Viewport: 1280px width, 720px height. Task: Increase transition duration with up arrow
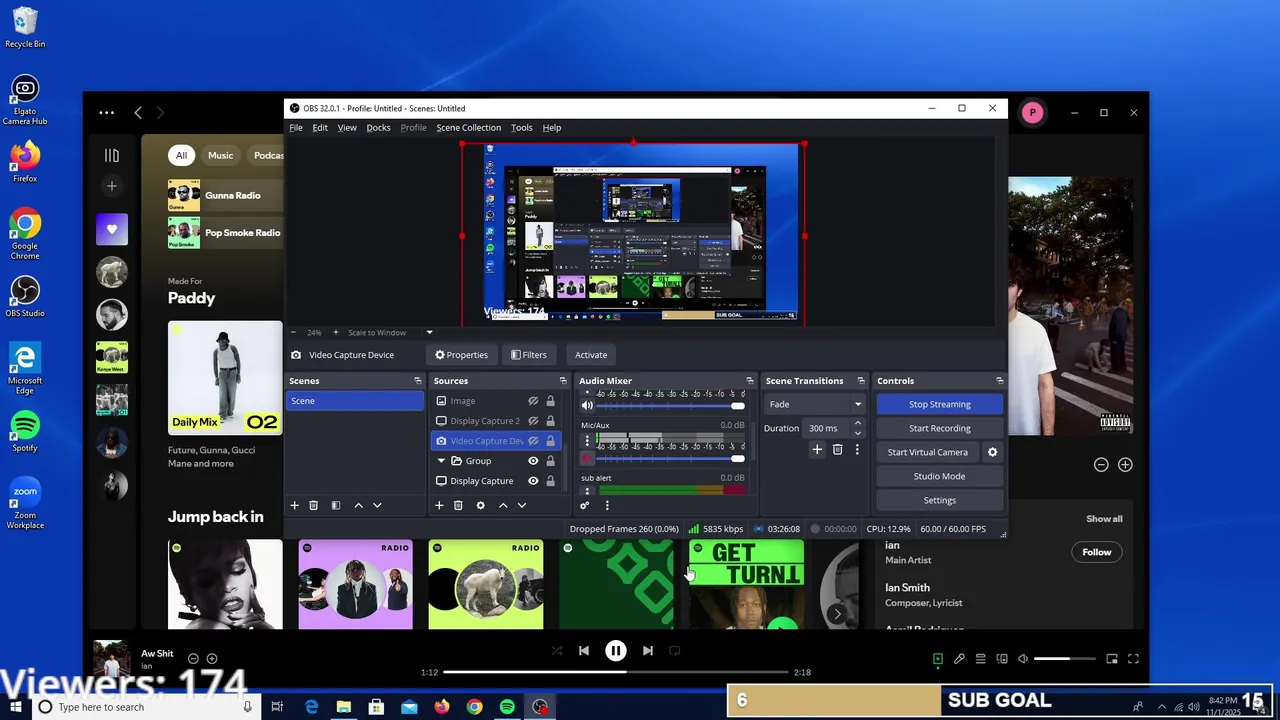coord(857,424)
